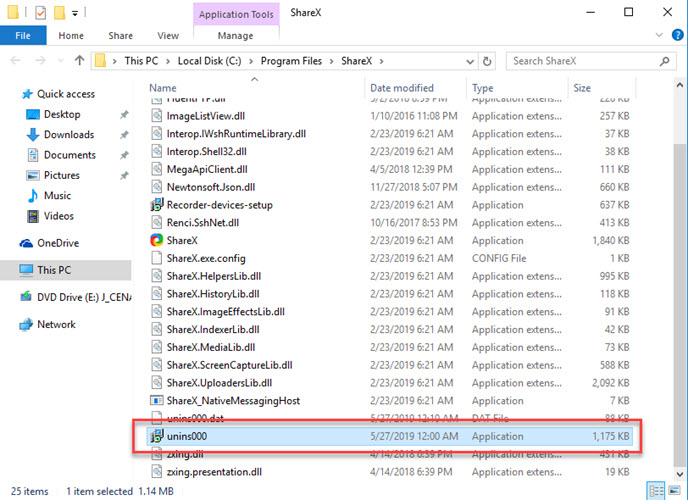Open OneDrive in navigation pane
This screenshot has height=500, width=688.
(49, 243)
